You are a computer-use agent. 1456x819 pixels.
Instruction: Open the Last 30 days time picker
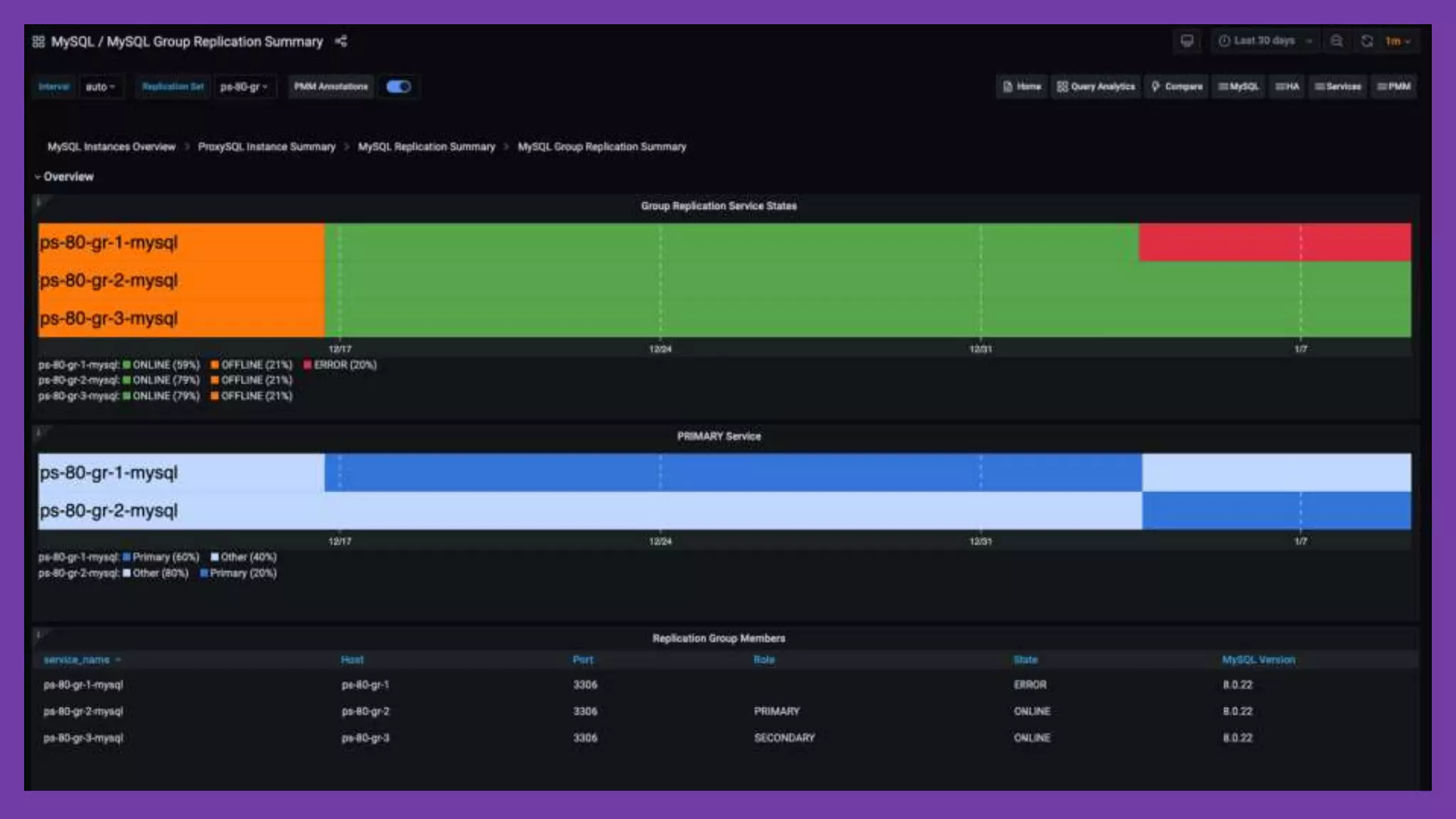(x=1264, y=41)
